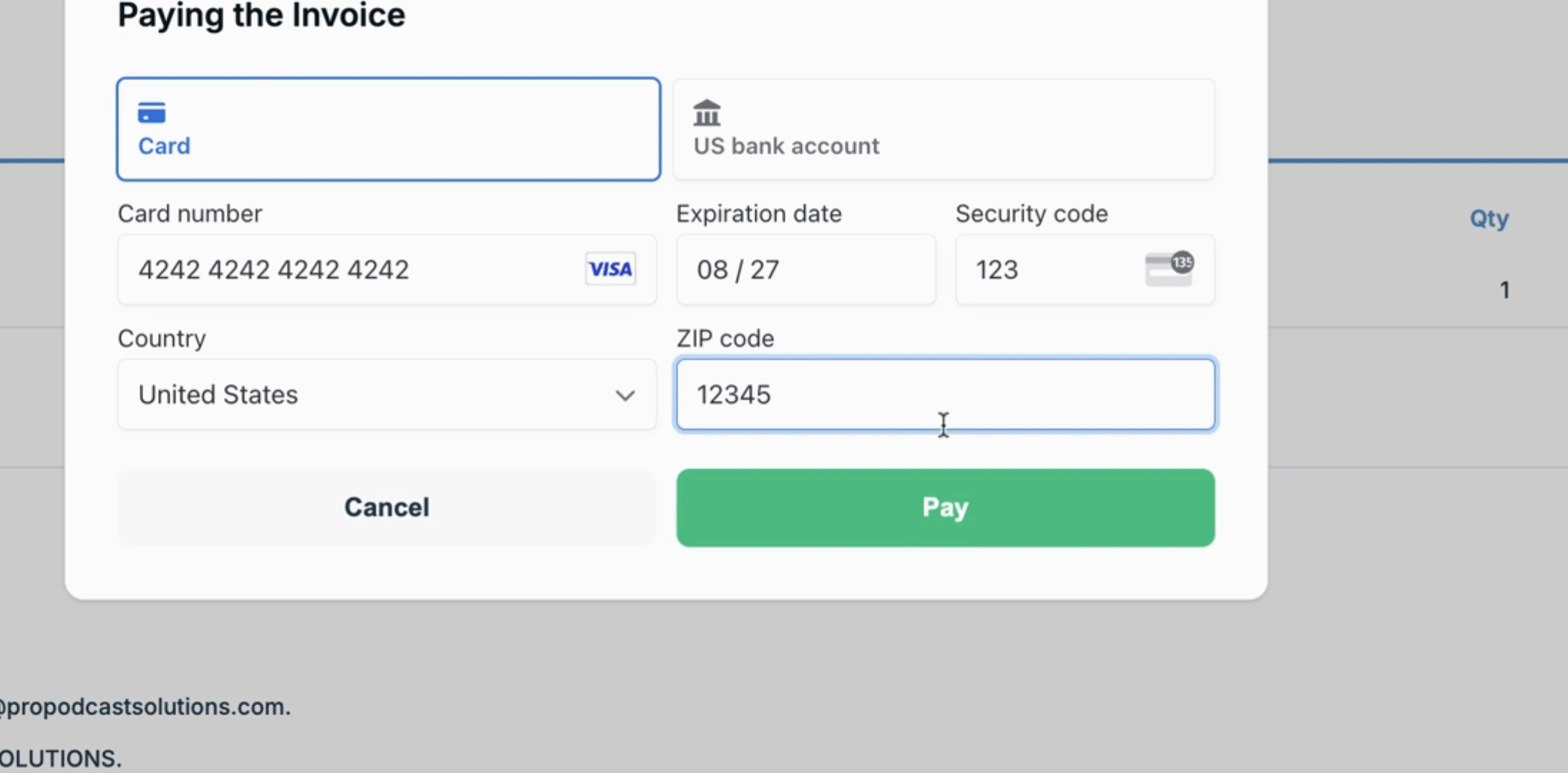
Task: Switch to US bank account tab
Action: point(944,129)
